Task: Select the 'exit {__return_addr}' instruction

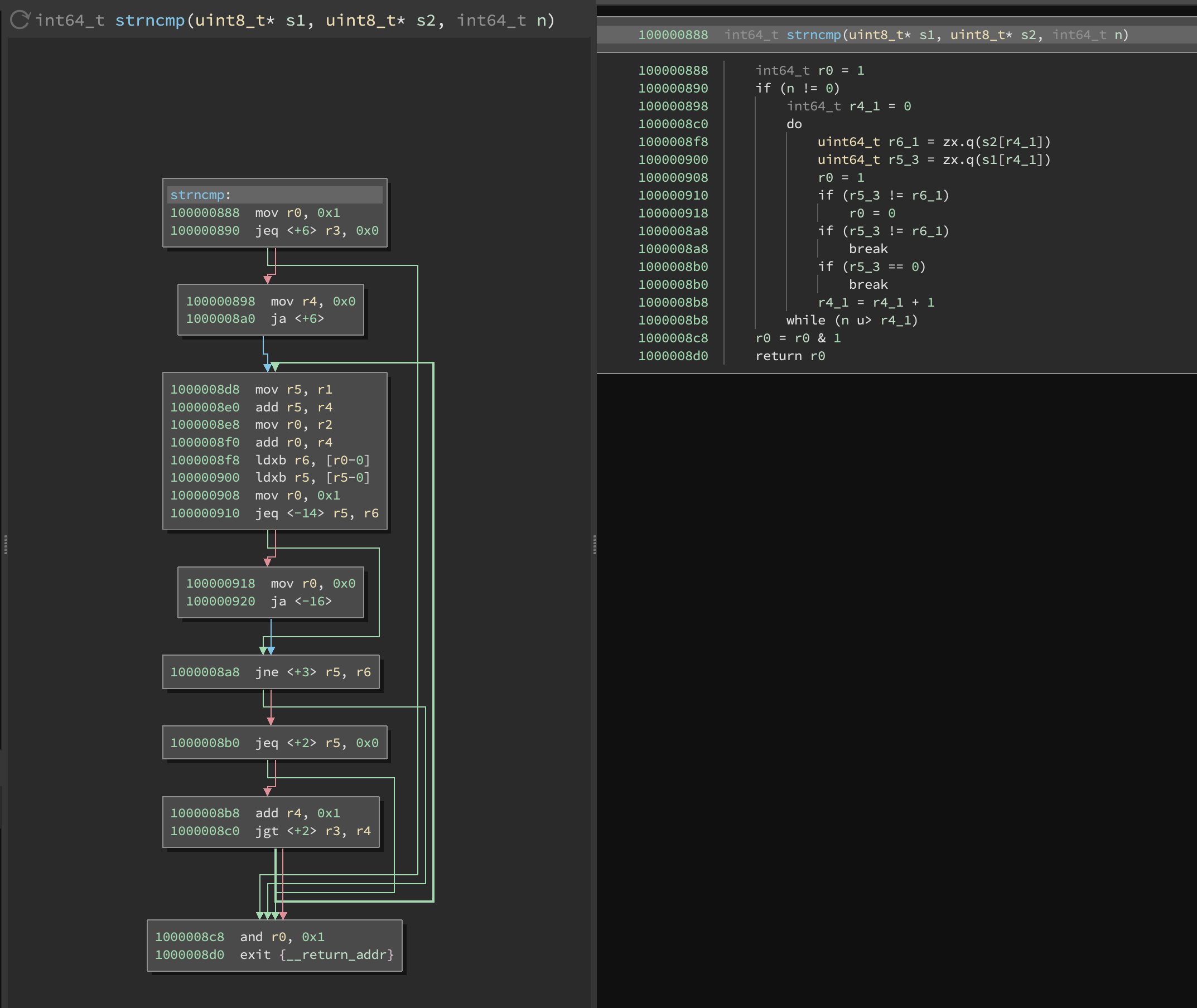Action: click(316, 954)
